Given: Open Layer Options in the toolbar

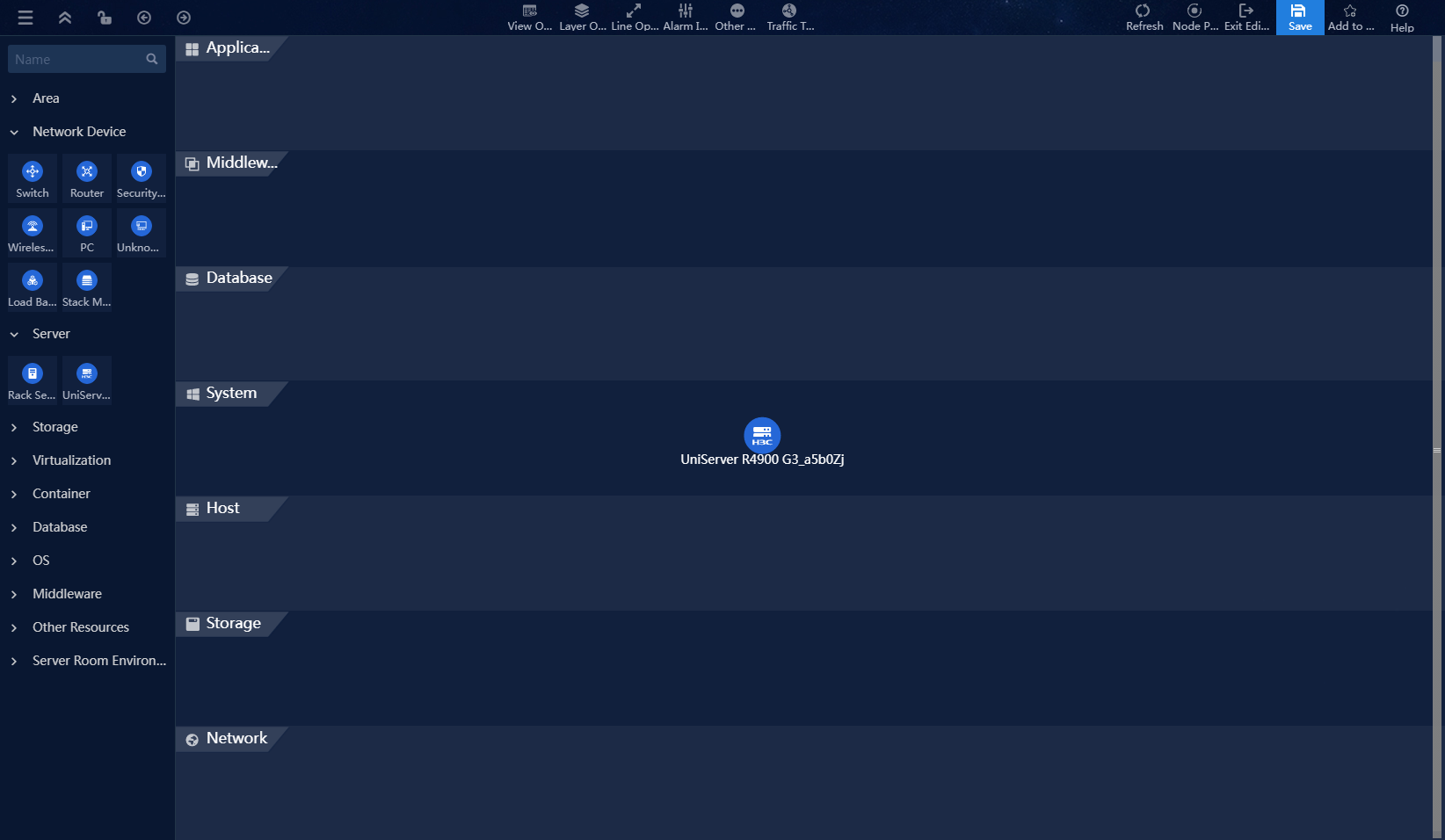Looking at the screenshot, I should tap(582, 18).
